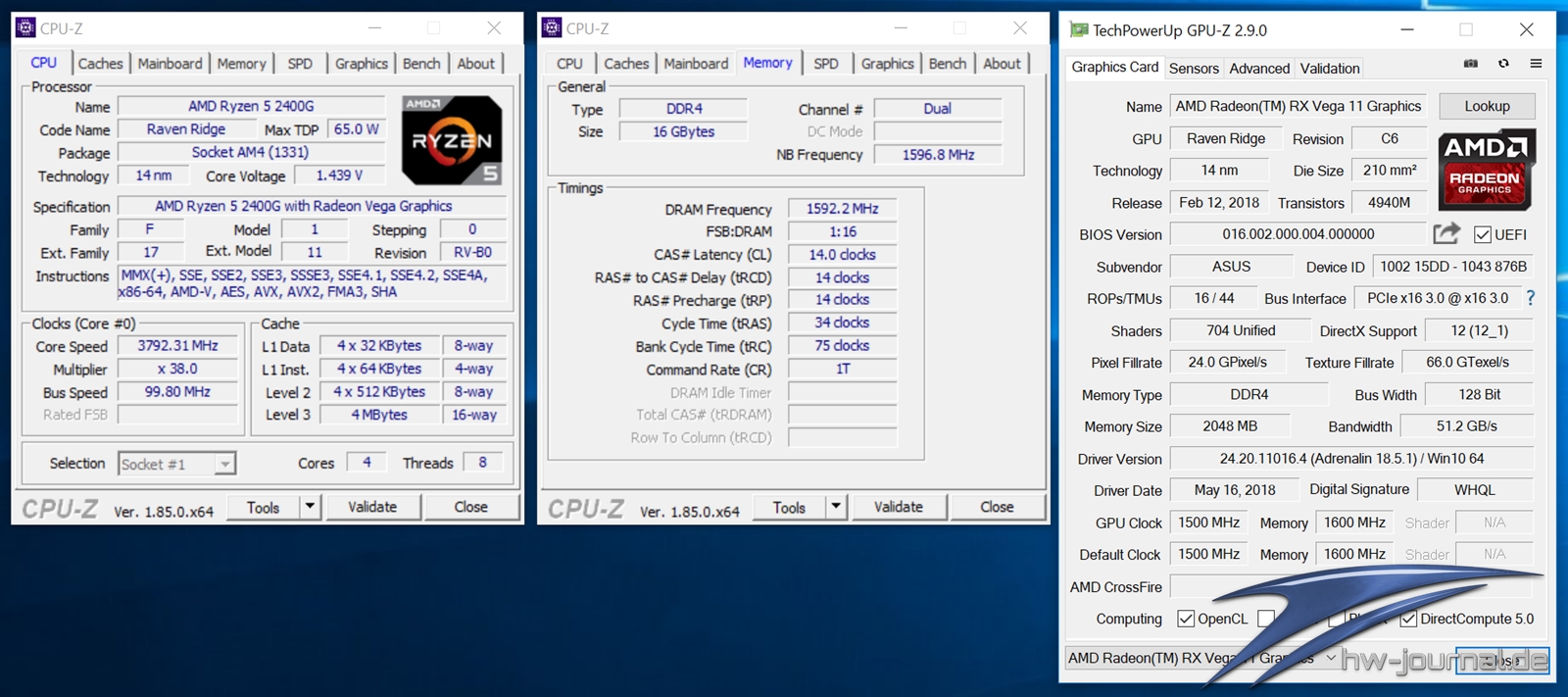1568x697 pixels.
Task: Click the Threads value "8"
Action: [482, 463]
